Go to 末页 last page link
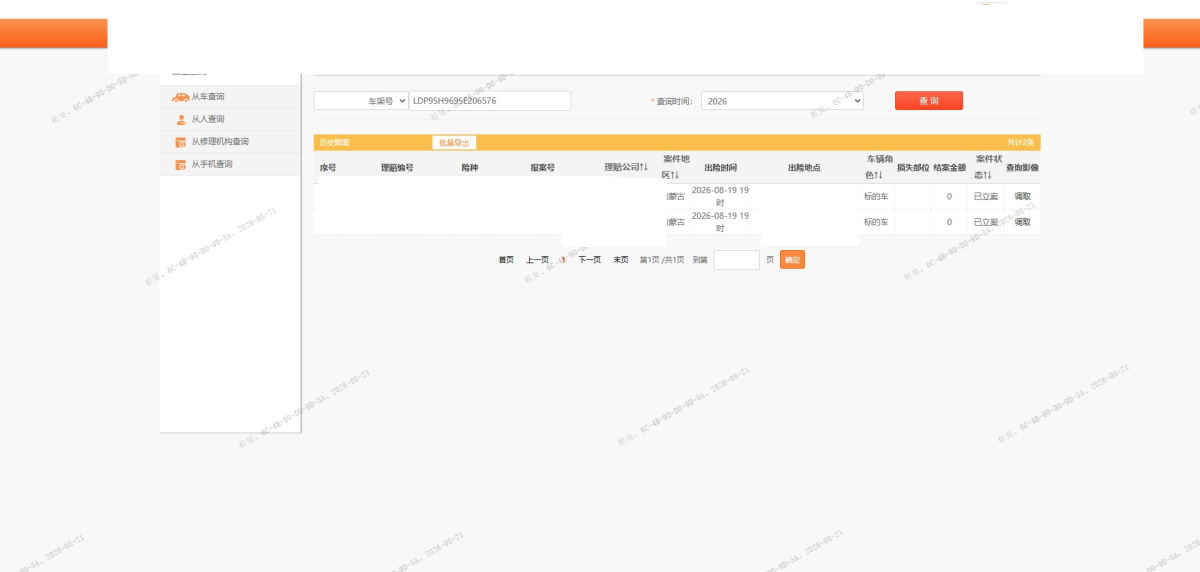Image resolution: width=1200 pixels, height=572 pixels. pos(621,260)
